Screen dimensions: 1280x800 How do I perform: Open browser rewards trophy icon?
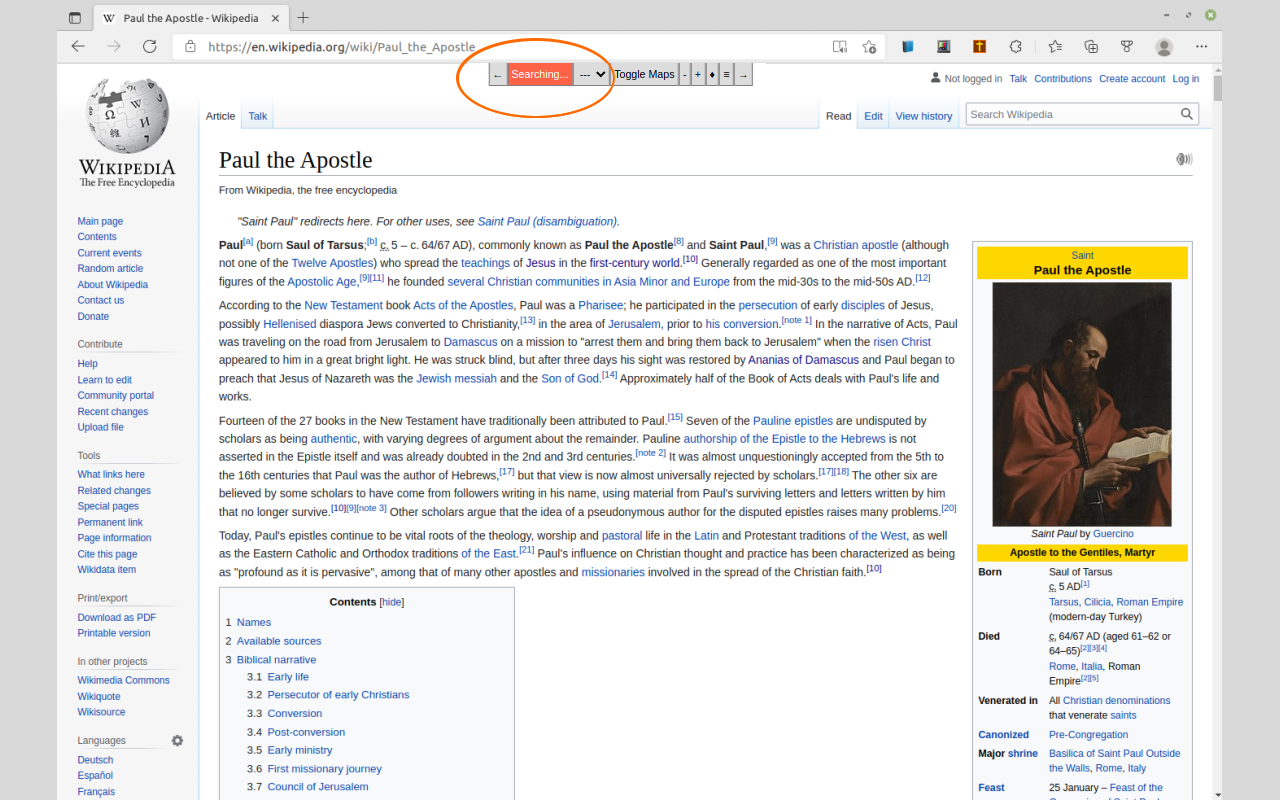click(1127, 46)
